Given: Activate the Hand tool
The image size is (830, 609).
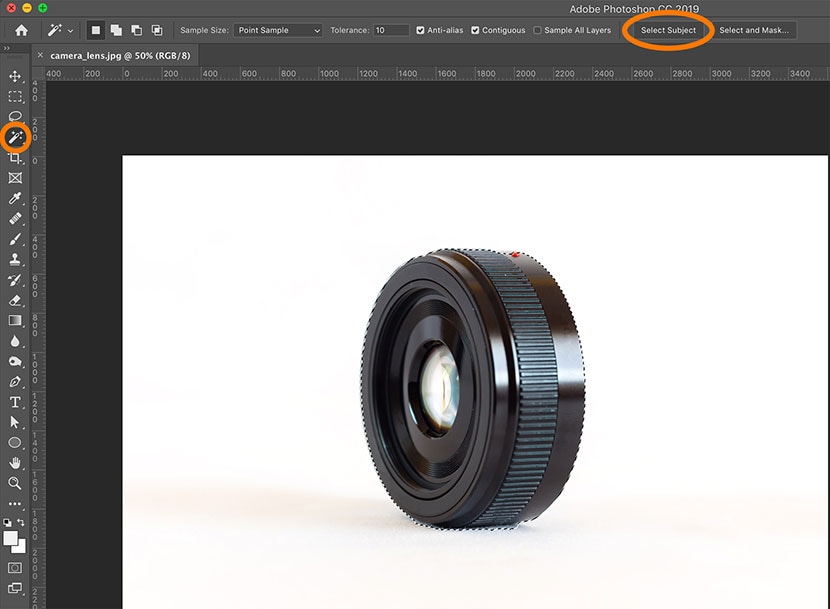Looking at the screenshot, I should click(15, 463).
